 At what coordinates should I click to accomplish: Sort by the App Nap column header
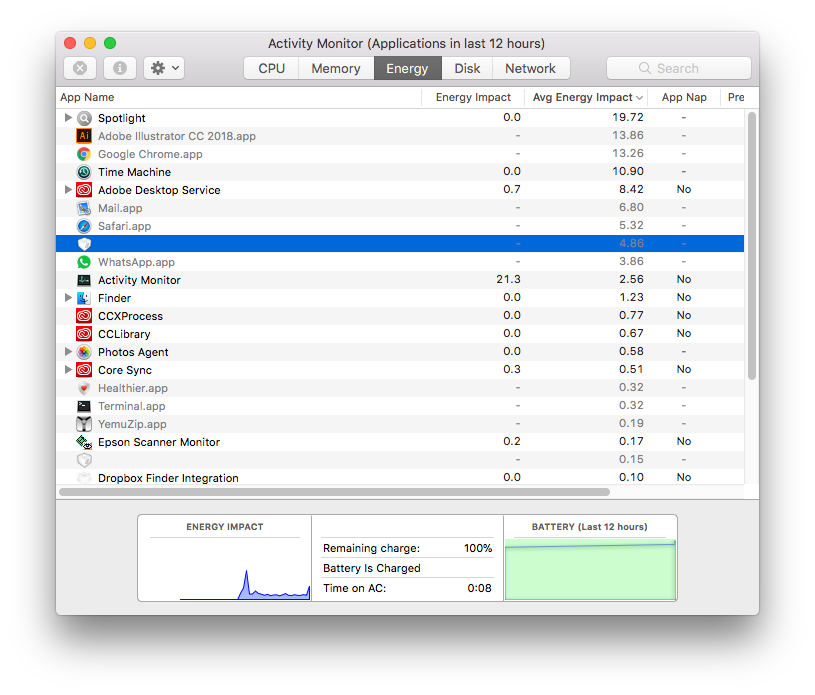click(685, 97)
